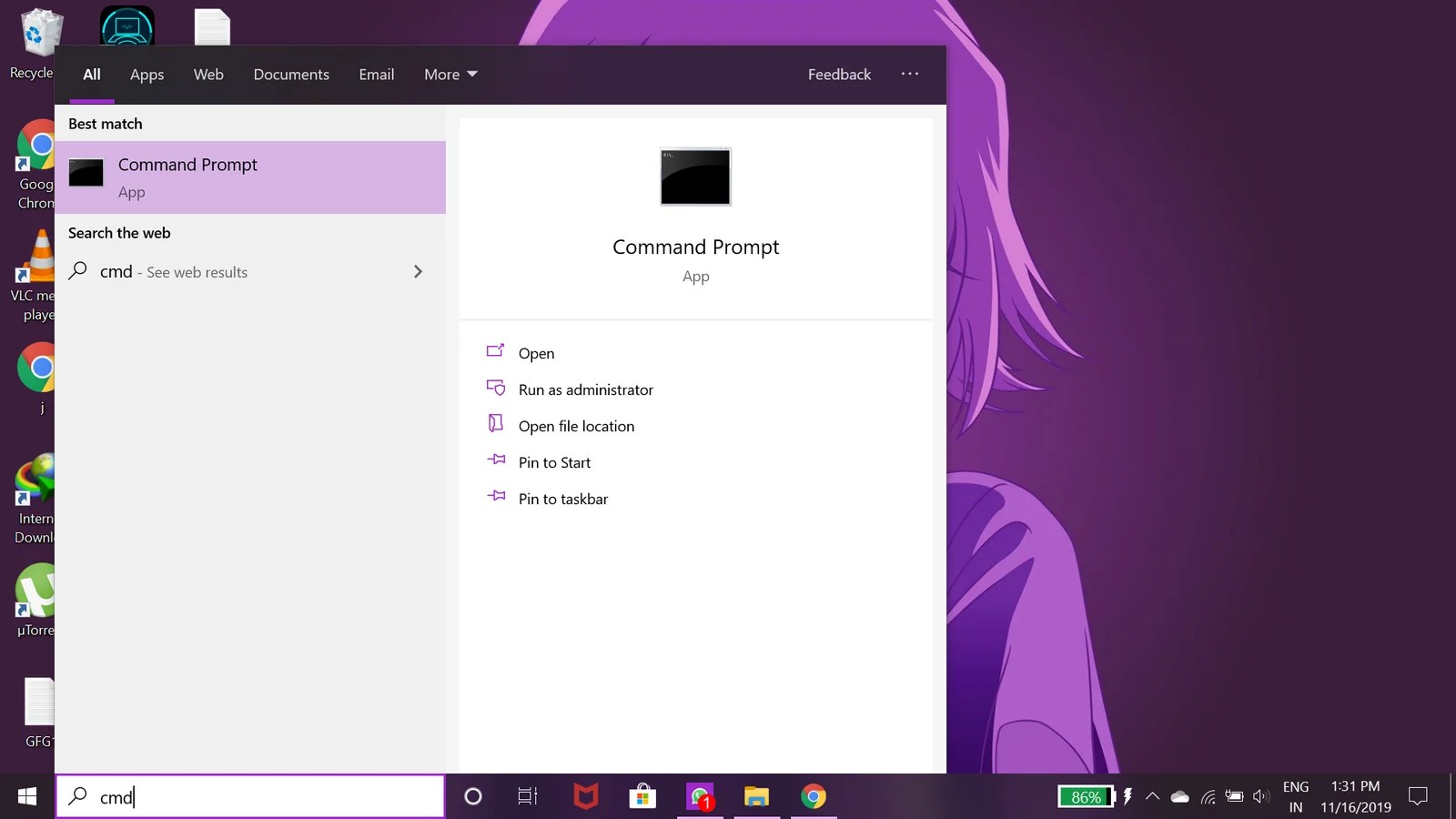Click the Open action icon
Viewport: 1456px width, 819px height.
click(496, 350)
